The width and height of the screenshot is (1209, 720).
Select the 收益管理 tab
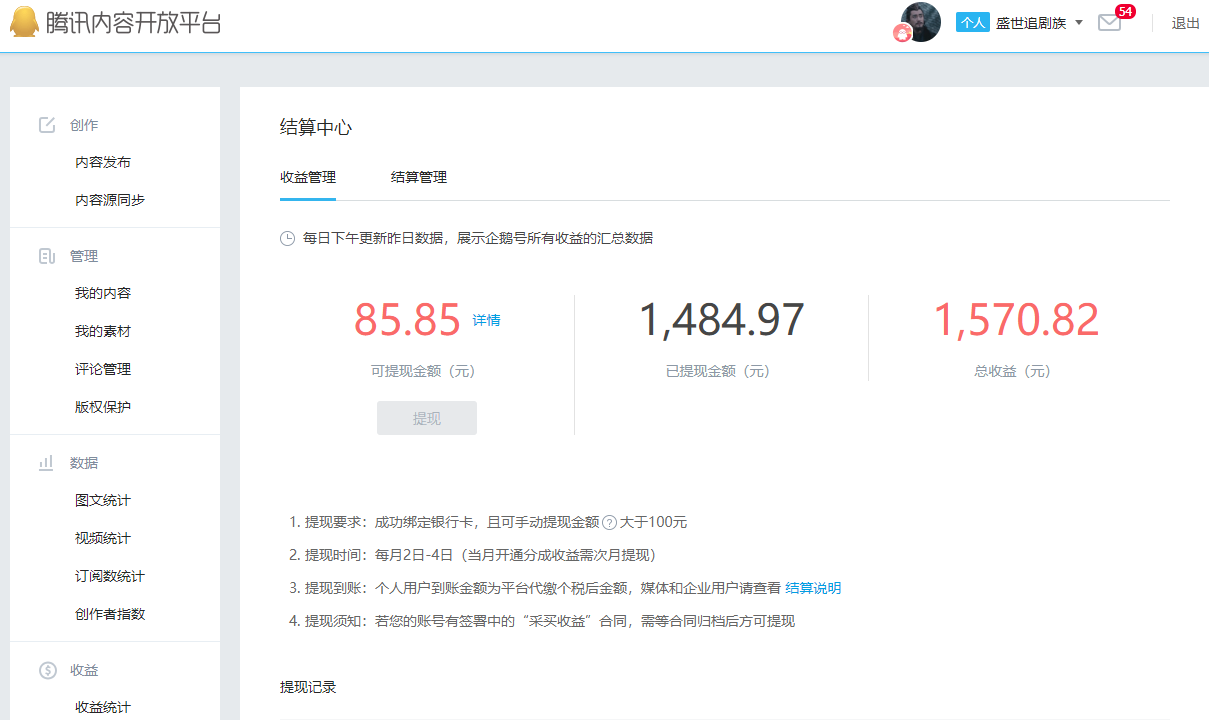(x=306, y=176)
